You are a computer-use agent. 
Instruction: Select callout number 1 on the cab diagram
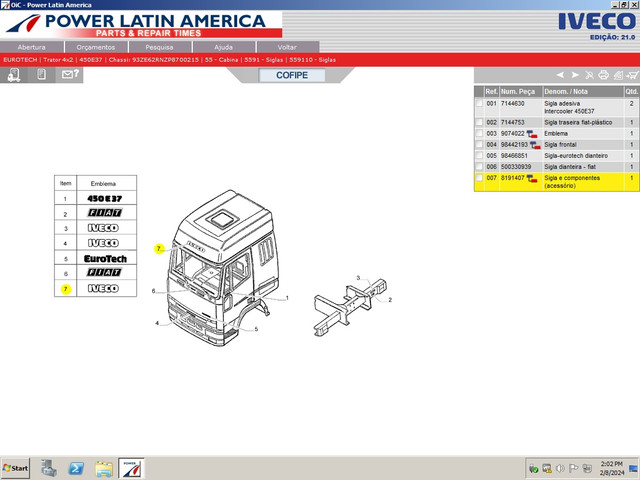click(287, 298)
